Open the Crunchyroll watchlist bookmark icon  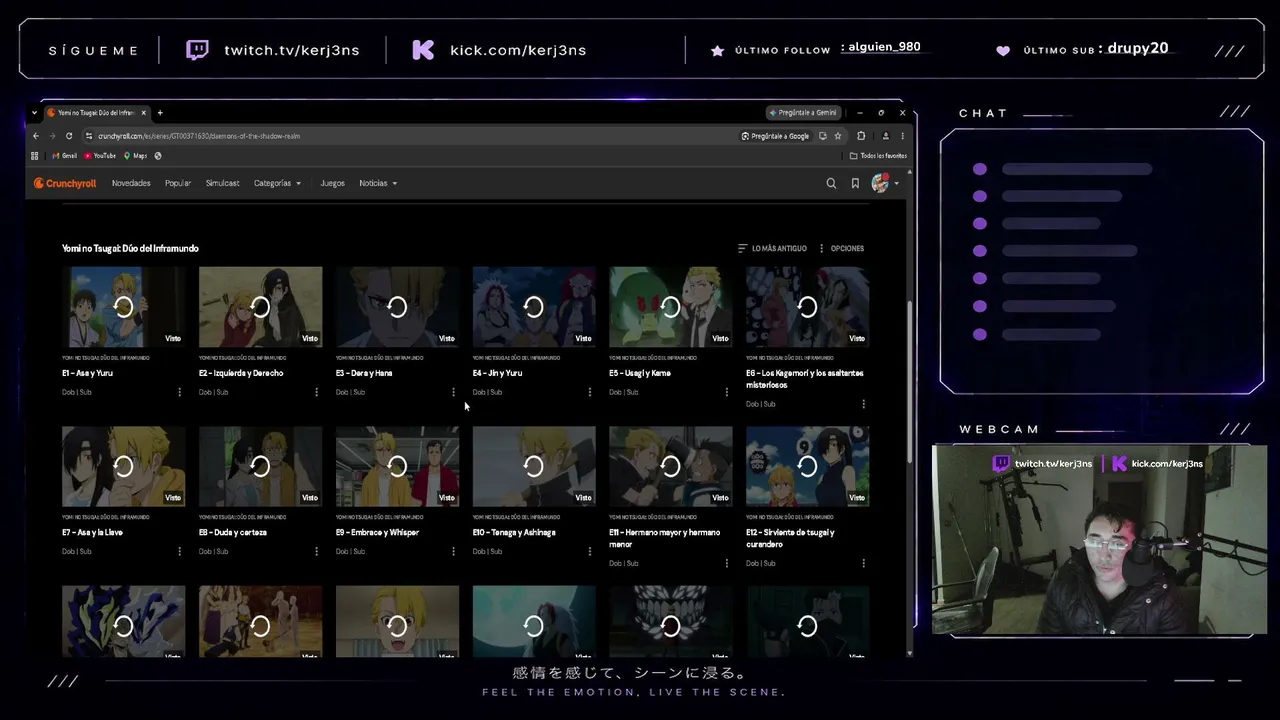coord(855,184)
